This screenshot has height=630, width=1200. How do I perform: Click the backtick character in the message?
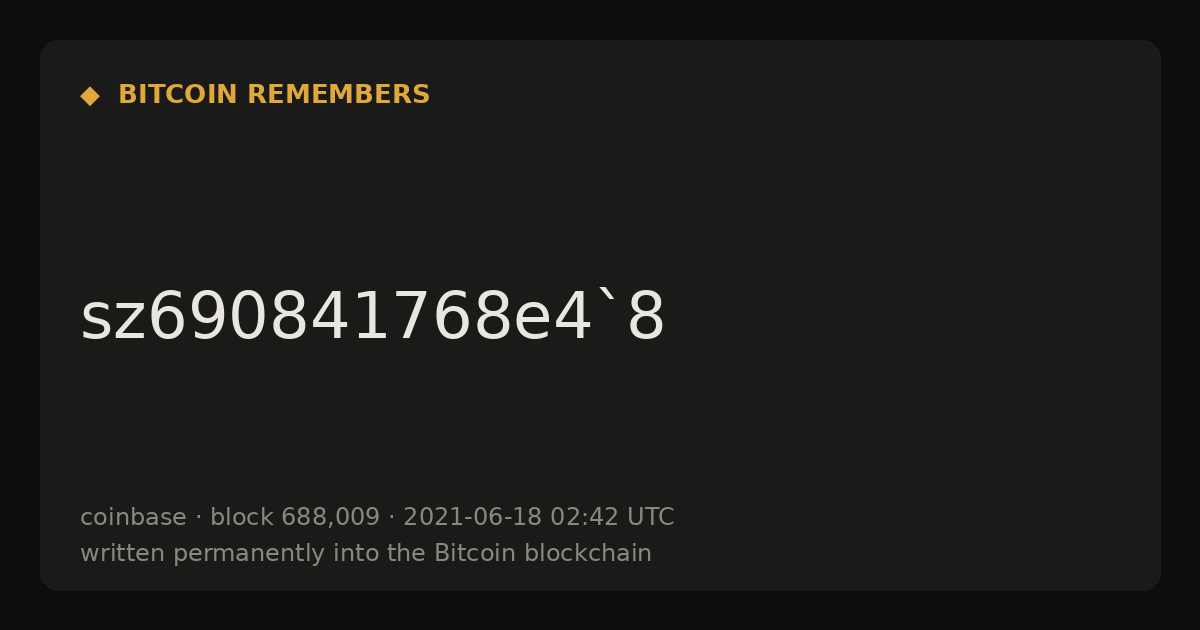coord(606,297)
